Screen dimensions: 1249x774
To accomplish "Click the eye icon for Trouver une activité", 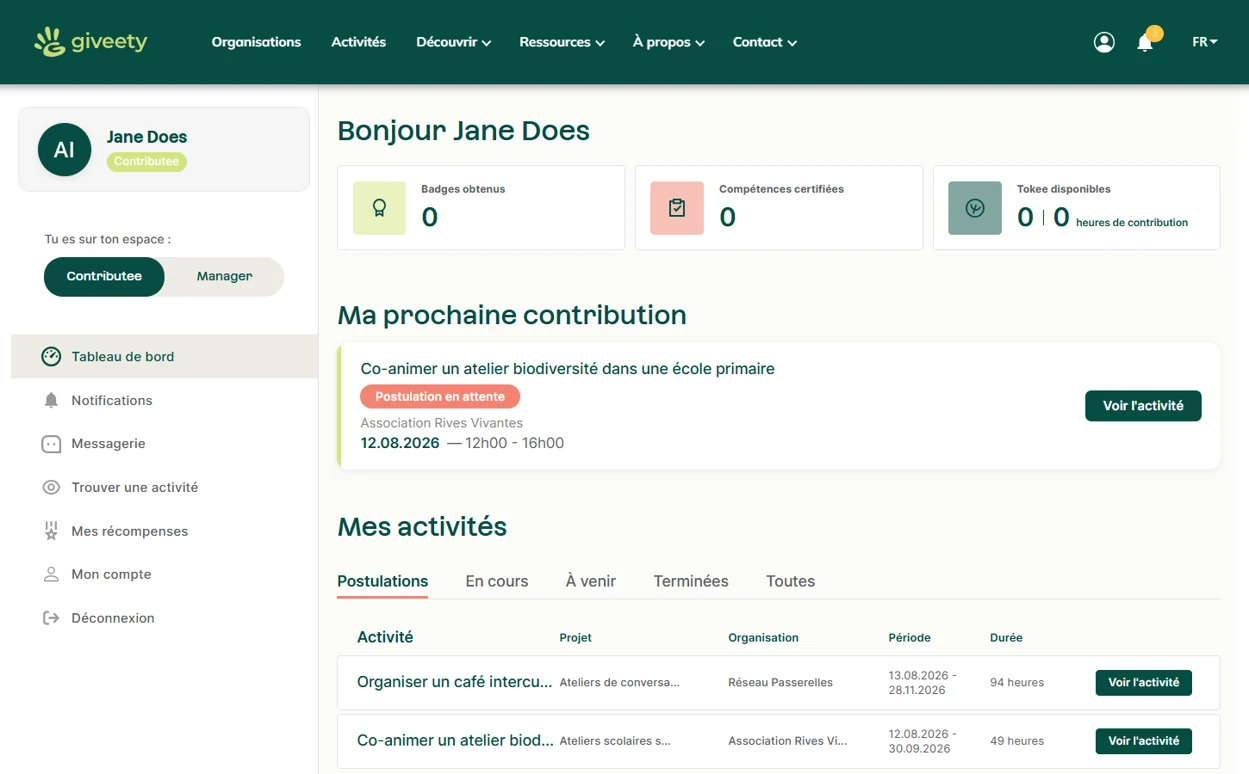I will [x=51, y=487].
